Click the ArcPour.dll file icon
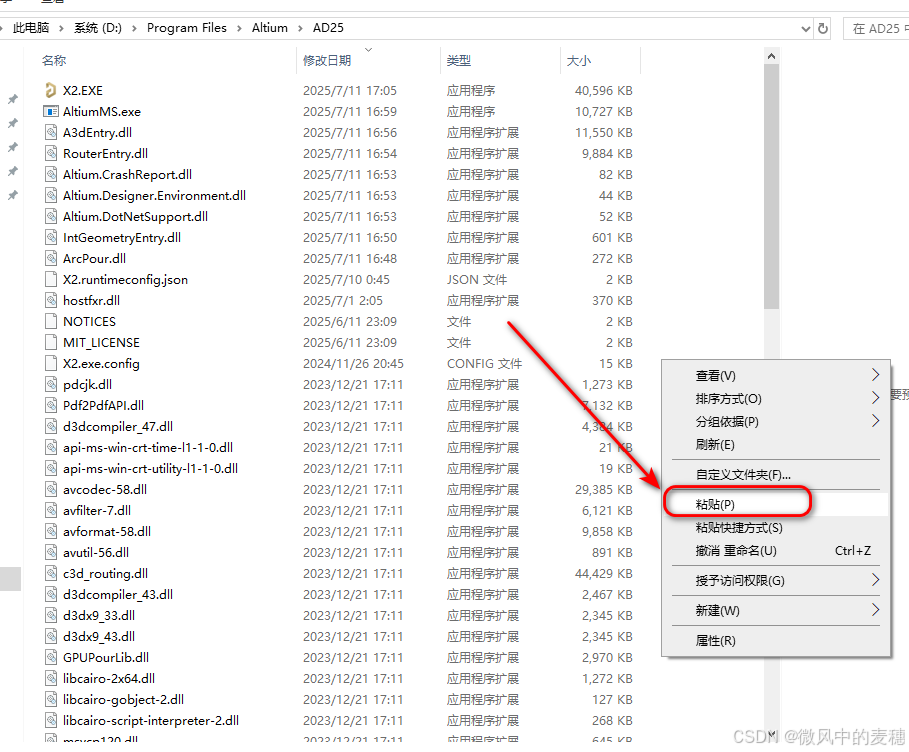909x752 pixels. coord(51,259)
